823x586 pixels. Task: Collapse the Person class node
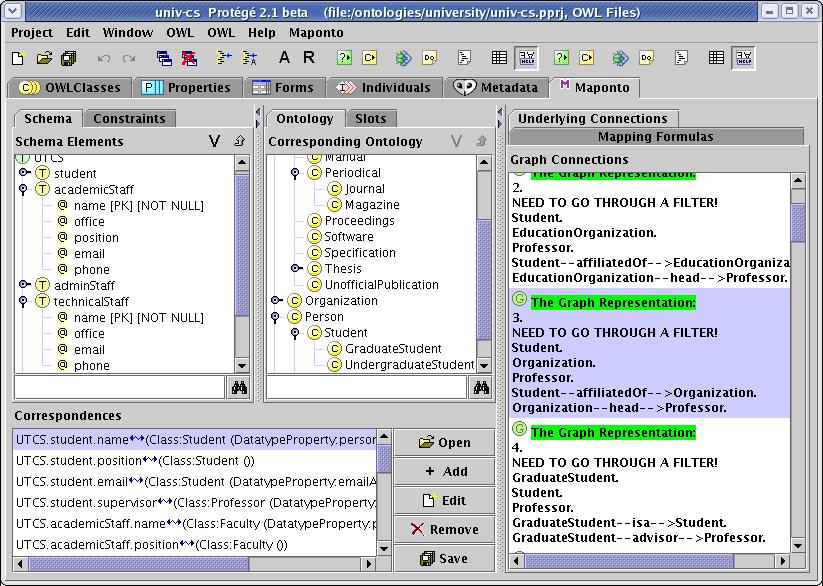click(275, 317)
